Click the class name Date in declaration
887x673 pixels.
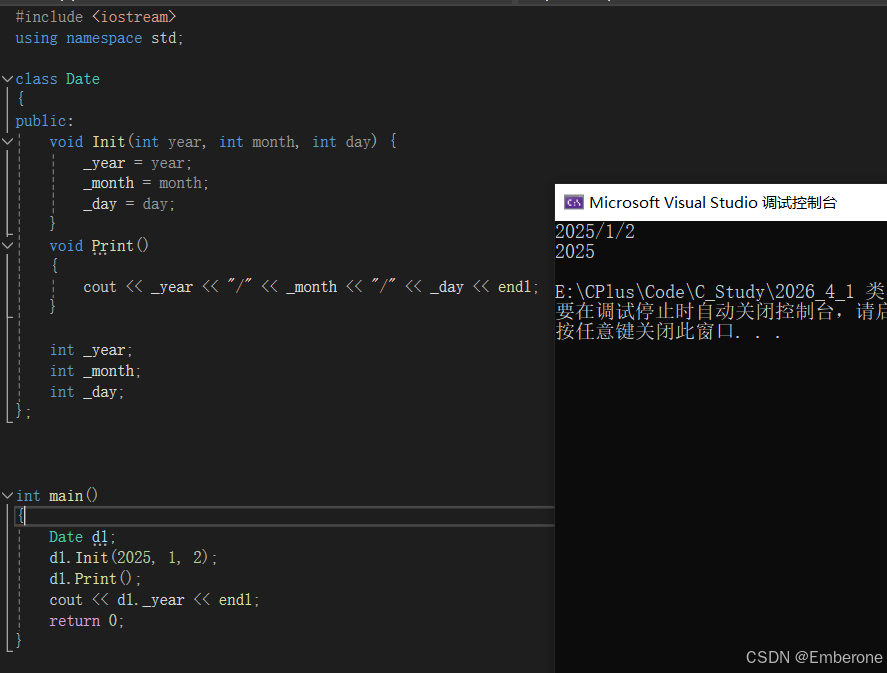click(83, 79)
